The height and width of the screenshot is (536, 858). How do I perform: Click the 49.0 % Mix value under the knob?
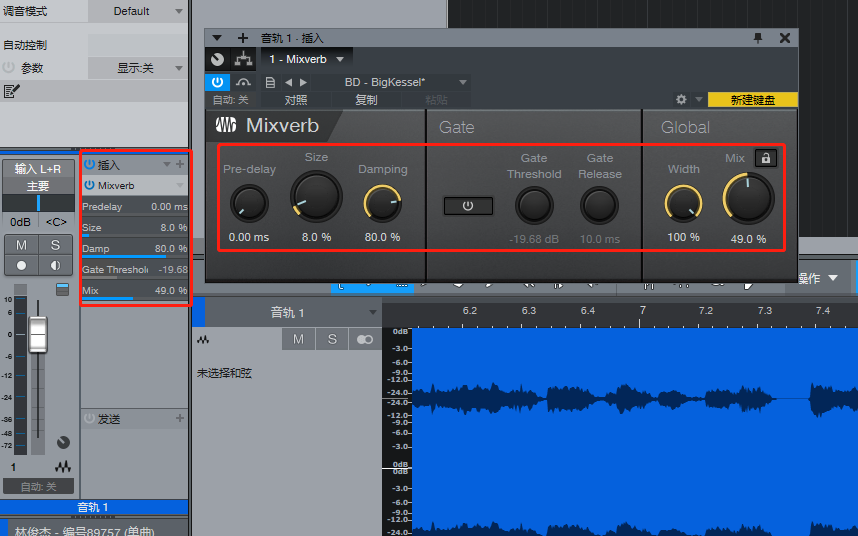tap(748, 239)
